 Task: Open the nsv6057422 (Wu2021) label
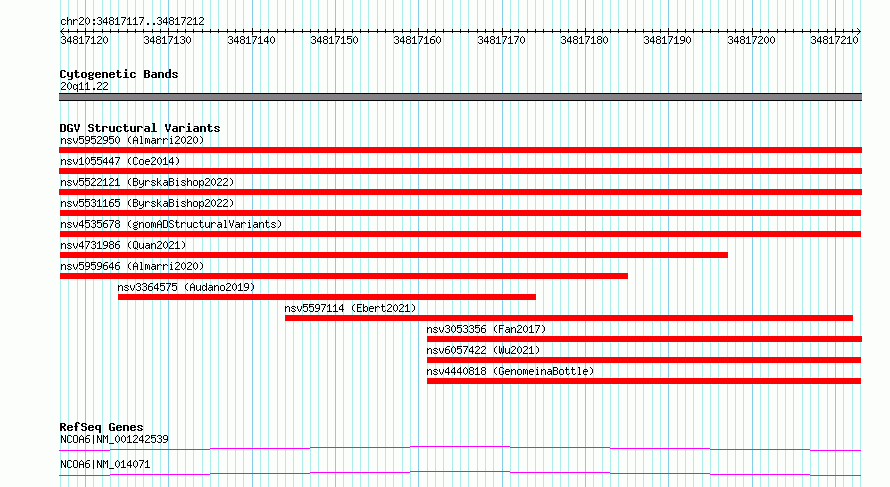483,350
